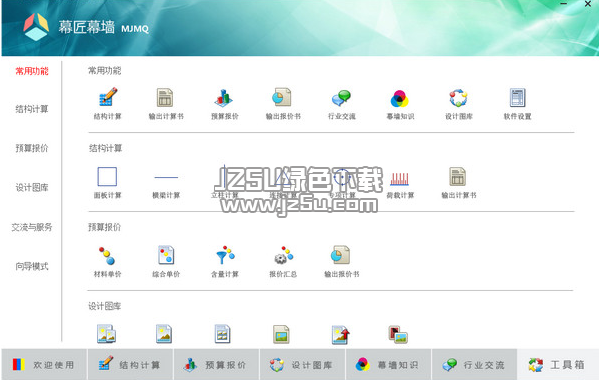Click four-thumbnail grid document icon in 设计图库 section
599x380 pixels.
(222, 334)
